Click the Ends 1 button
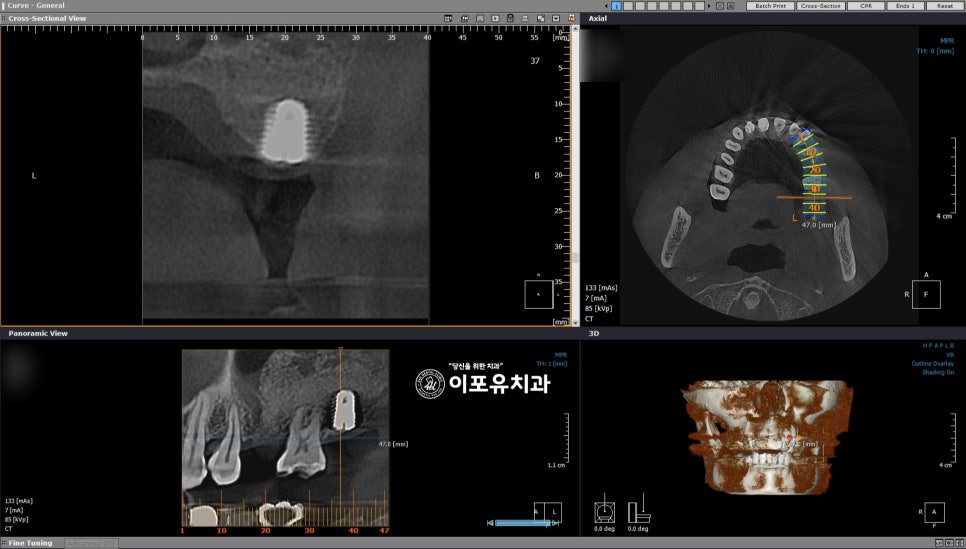 pos(905,6)
